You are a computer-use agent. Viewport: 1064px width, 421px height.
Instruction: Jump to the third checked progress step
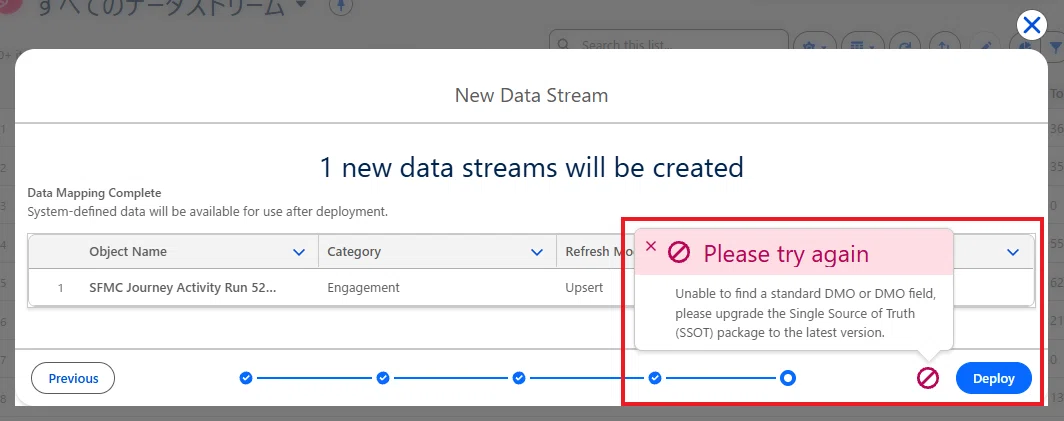click(519, 378)
